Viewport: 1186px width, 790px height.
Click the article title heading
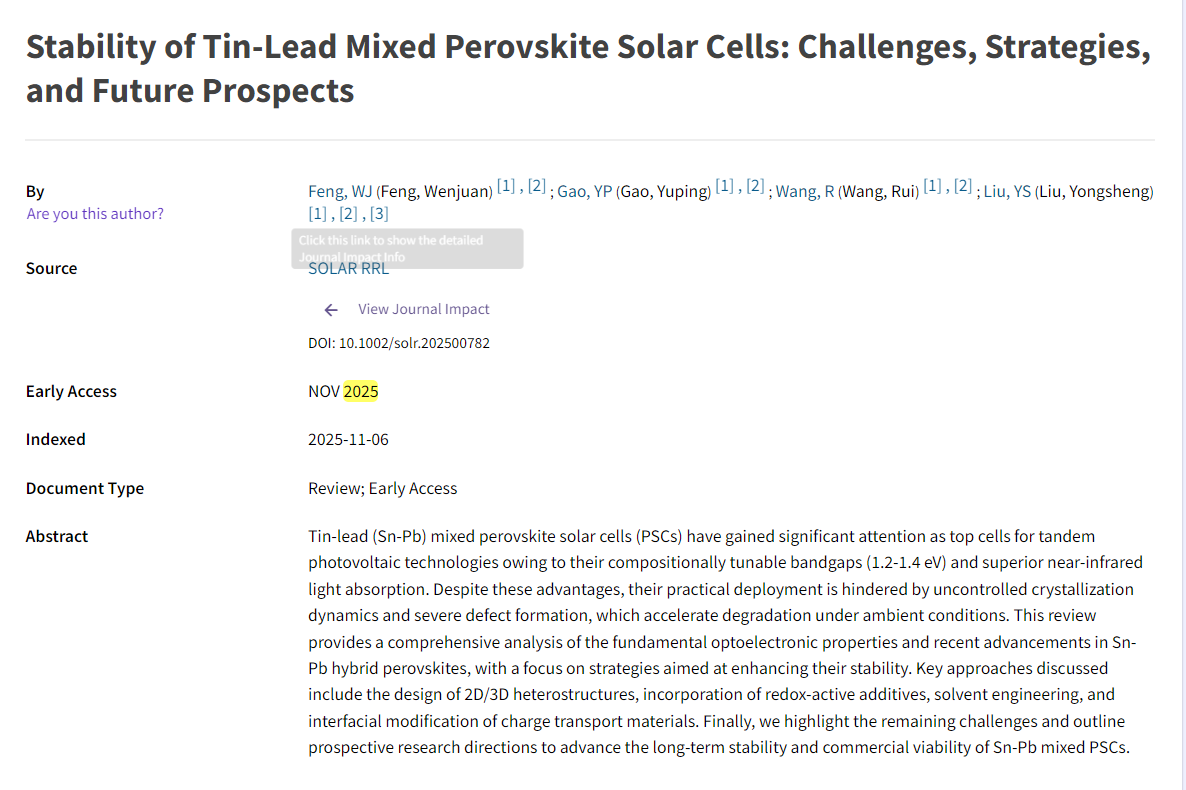(x=587, y=69)
